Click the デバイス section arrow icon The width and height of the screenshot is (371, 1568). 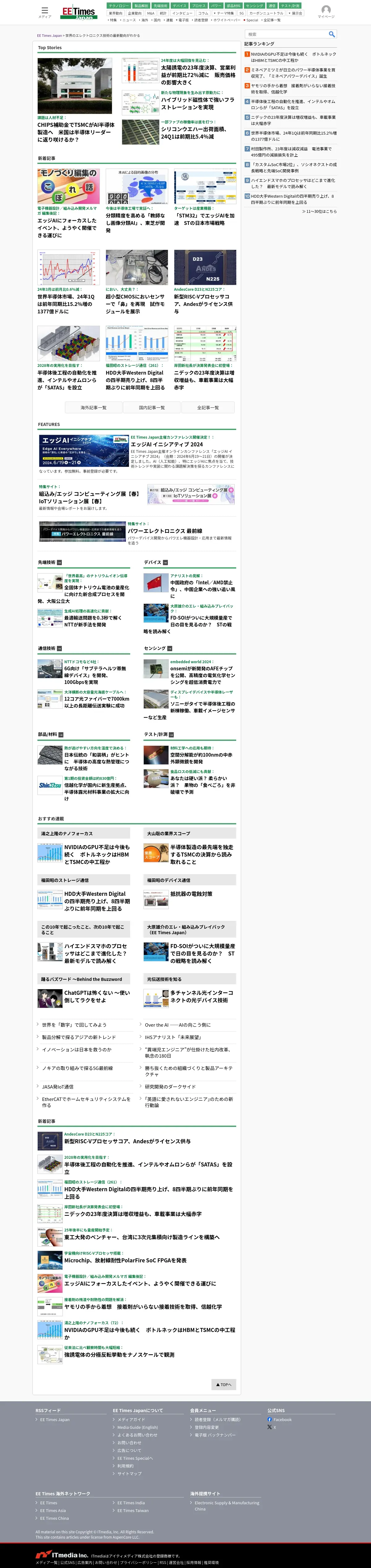pos(165,562)
